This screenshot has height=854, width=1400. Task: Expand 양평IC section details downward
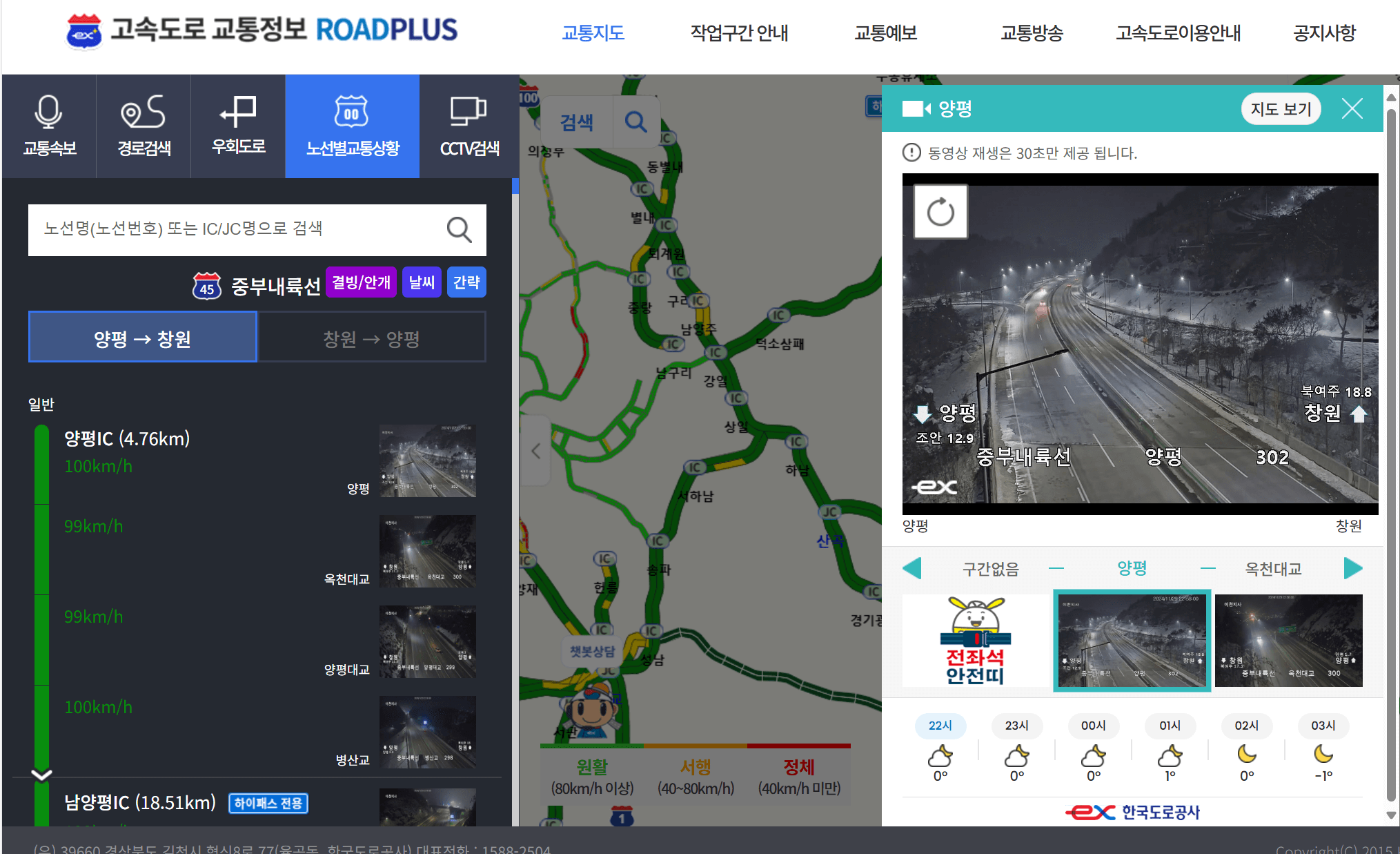pos(40,775)
